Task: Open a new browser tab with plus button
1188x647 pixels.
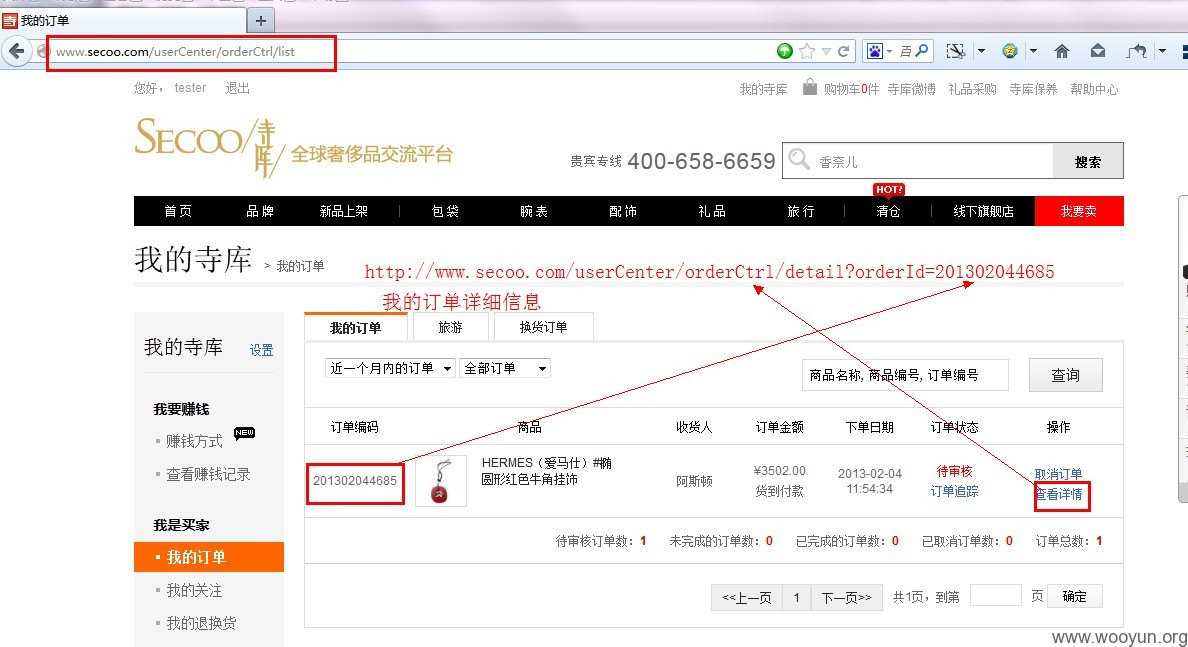Action: pyautogui.click(x=261, y=20)
